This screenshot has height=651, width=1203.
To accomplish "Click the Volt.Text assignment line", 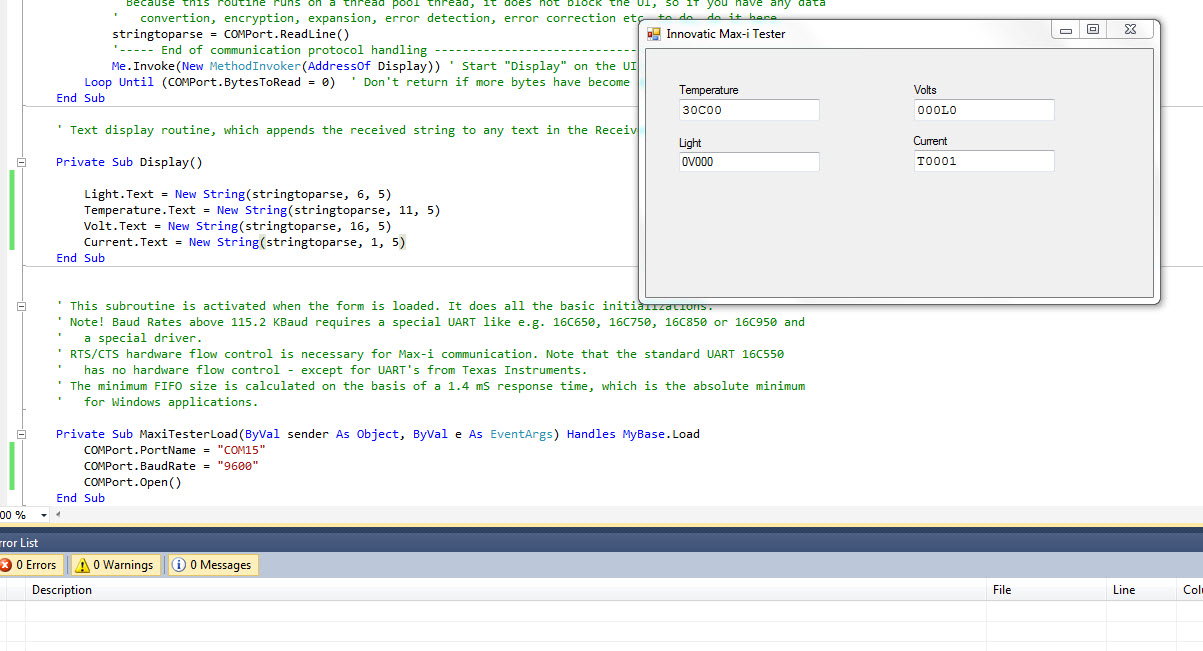I will [238, 226].
